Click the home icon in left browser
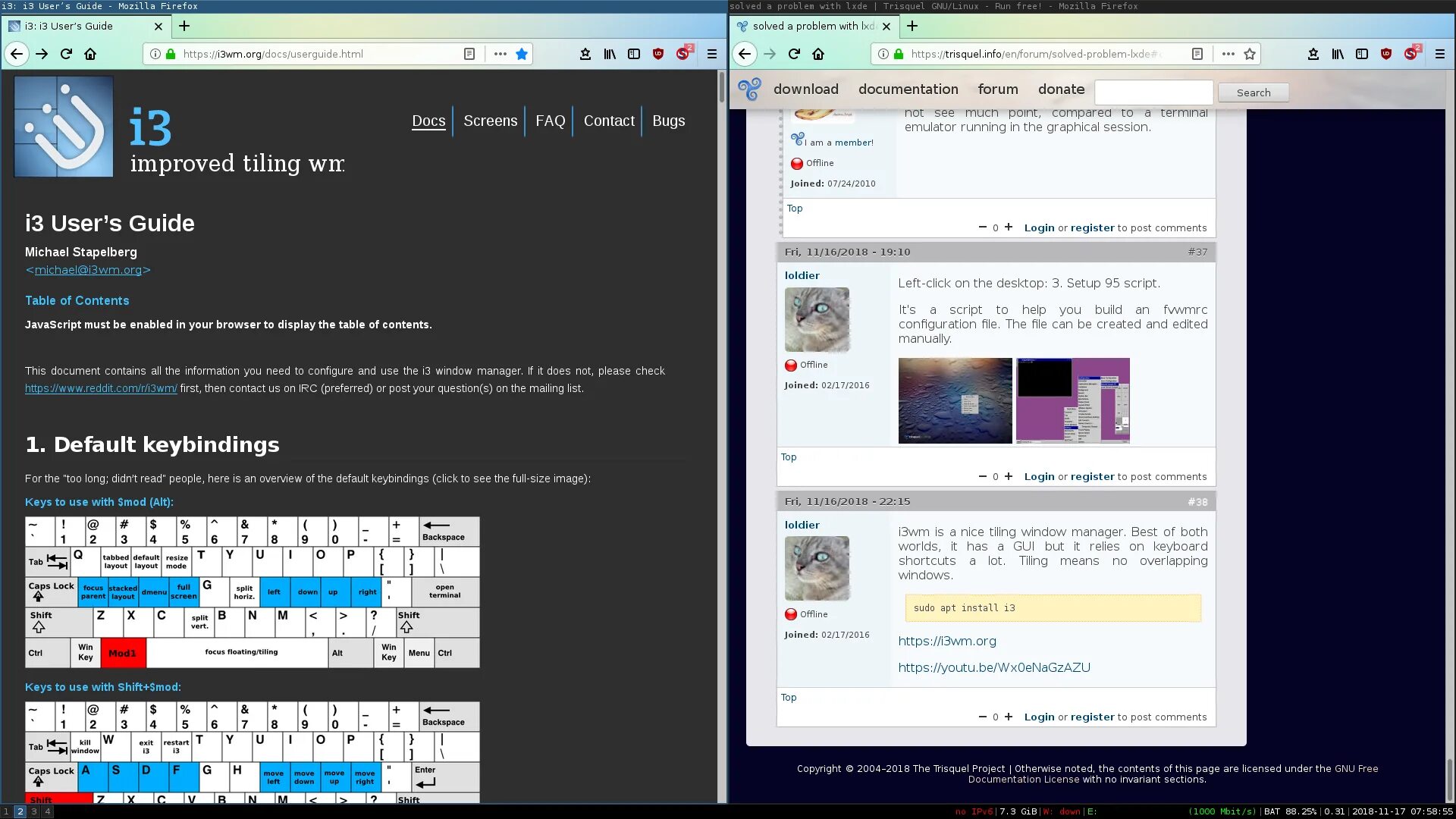 tap(90, 54)
